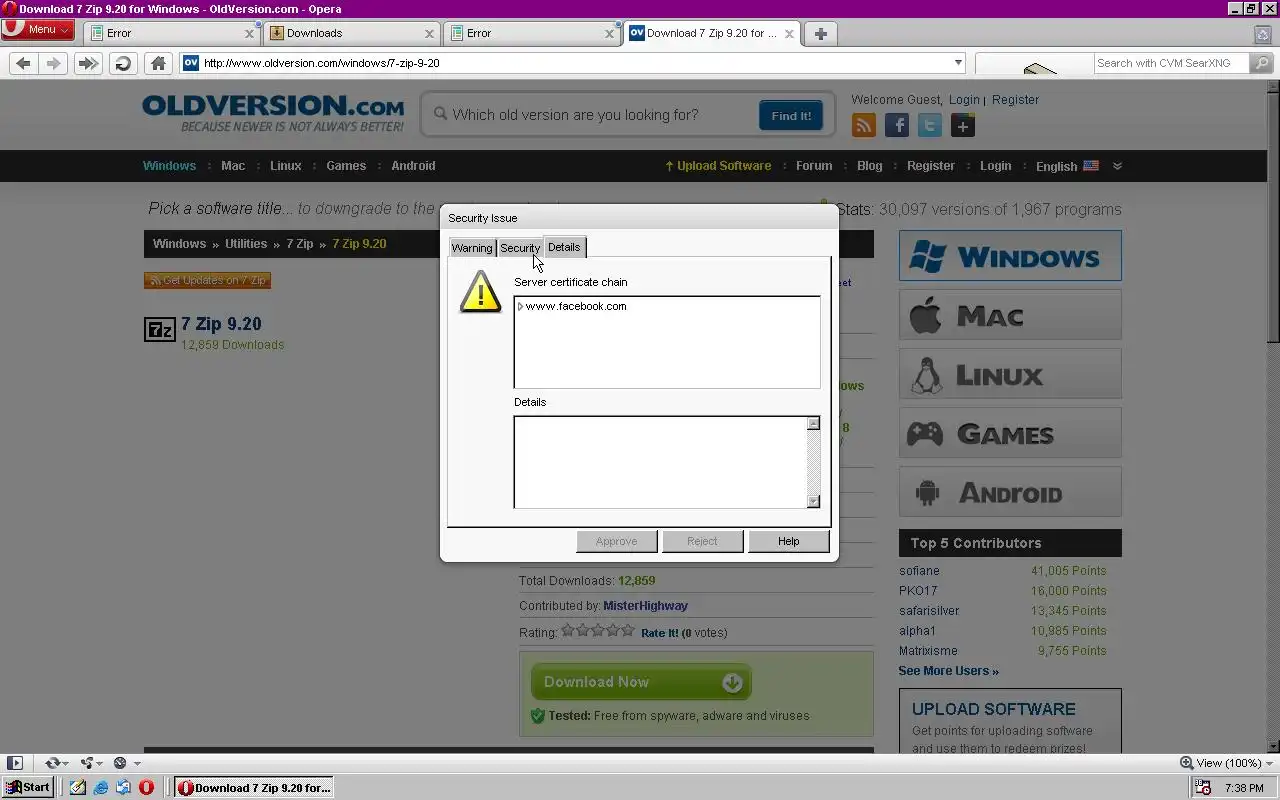Open the closed tabs trash icon

coord(1263,34)
